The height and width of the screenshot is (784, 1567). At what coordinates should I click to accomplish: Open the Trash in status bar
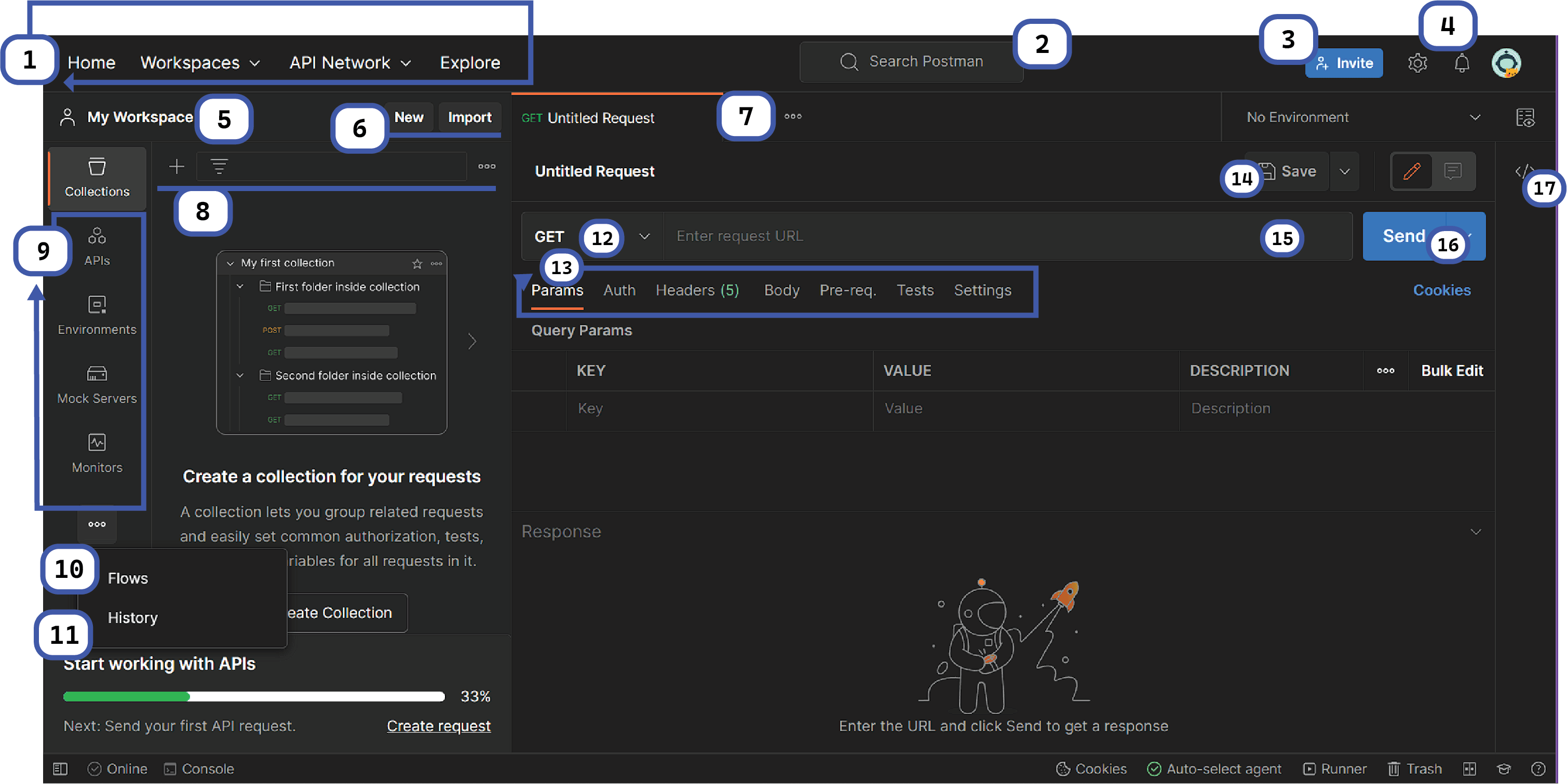(1414, 769)
